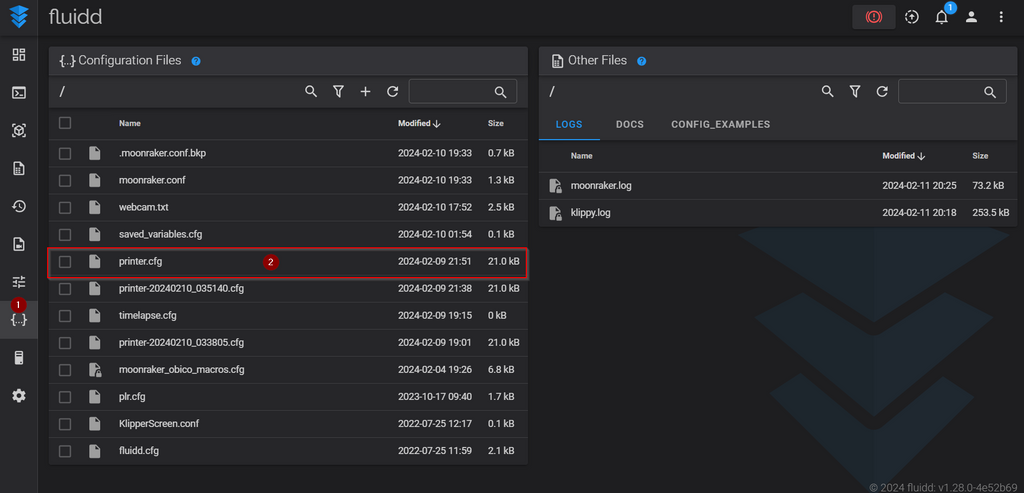Screen dimensions: 1024x493
Task: Check the webcam.txt checkbox
Action: click(x=65, y=208)
